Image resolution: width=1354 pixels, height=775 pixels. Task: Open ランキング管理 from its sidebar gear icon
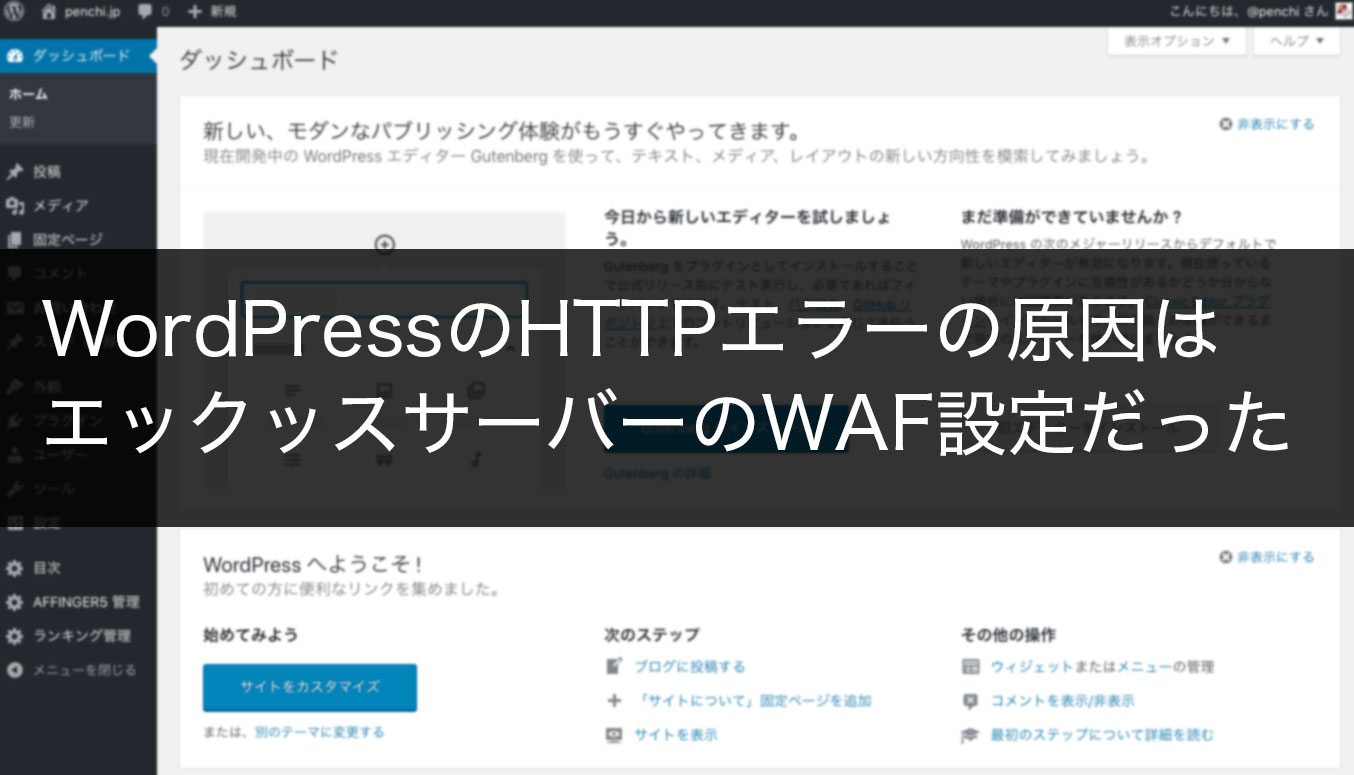[16, 635]
